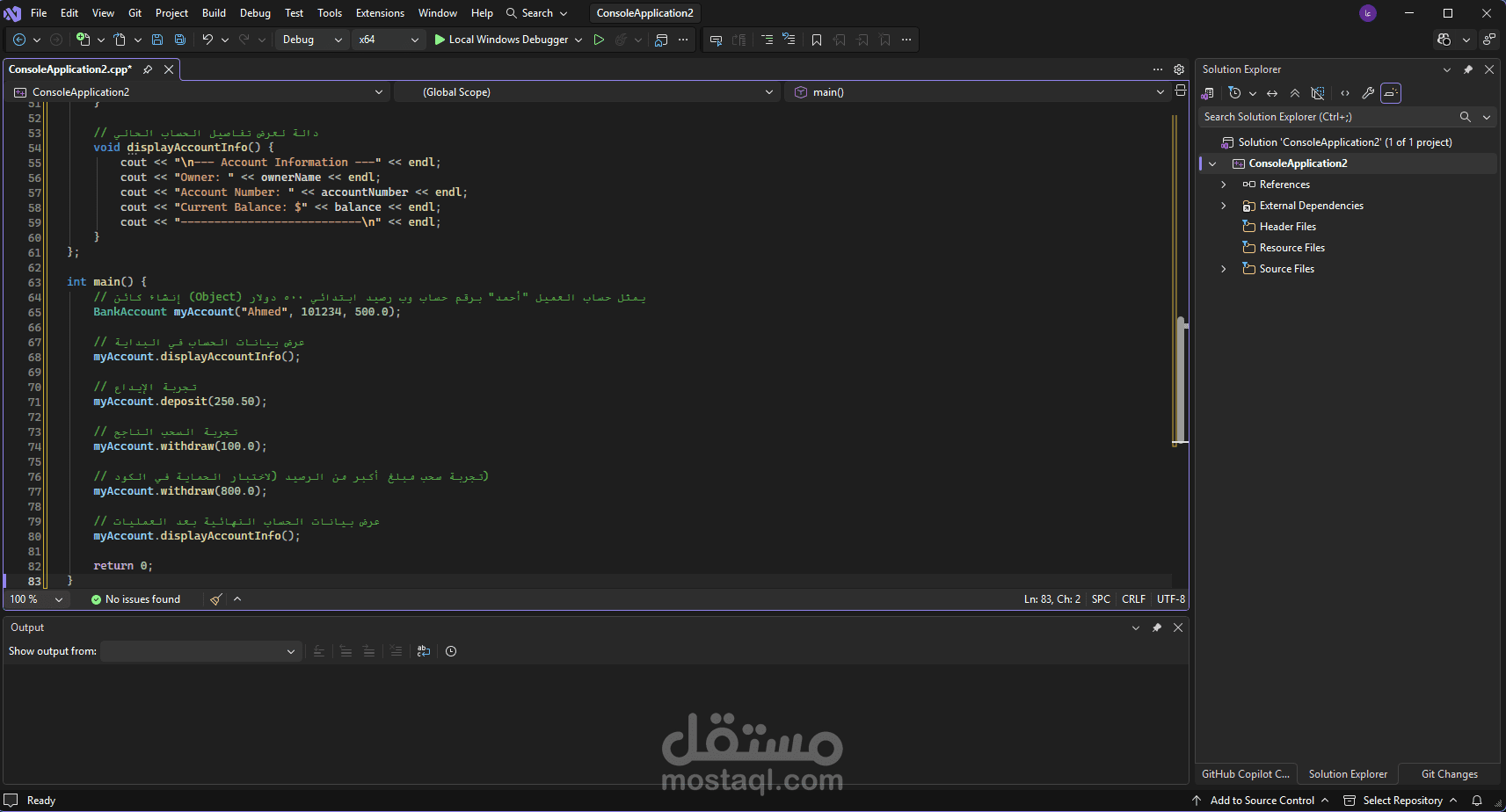Switch views icon in Solution Explorer toolbar

pos(1208,93)
